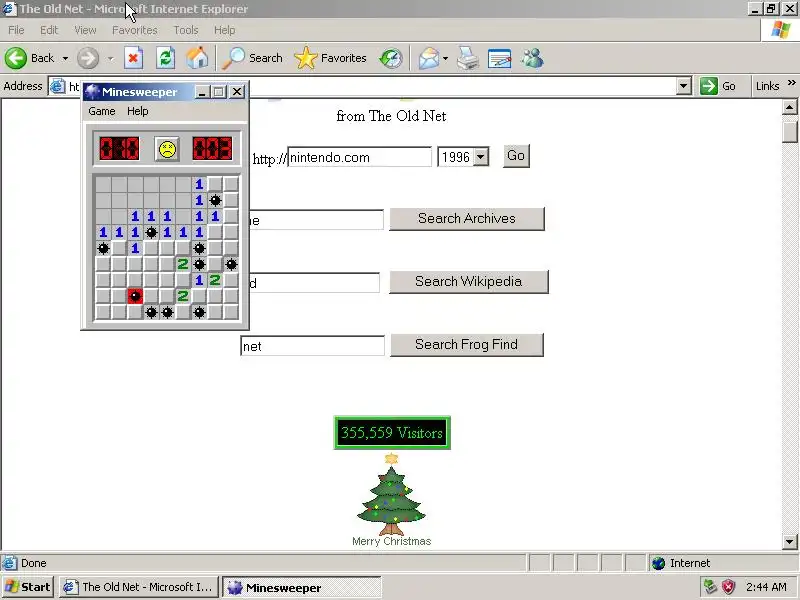Click the Back arrow icon in Internet Explorer
The width and height of the screenshot is (800, 600).
click(15, 58)
